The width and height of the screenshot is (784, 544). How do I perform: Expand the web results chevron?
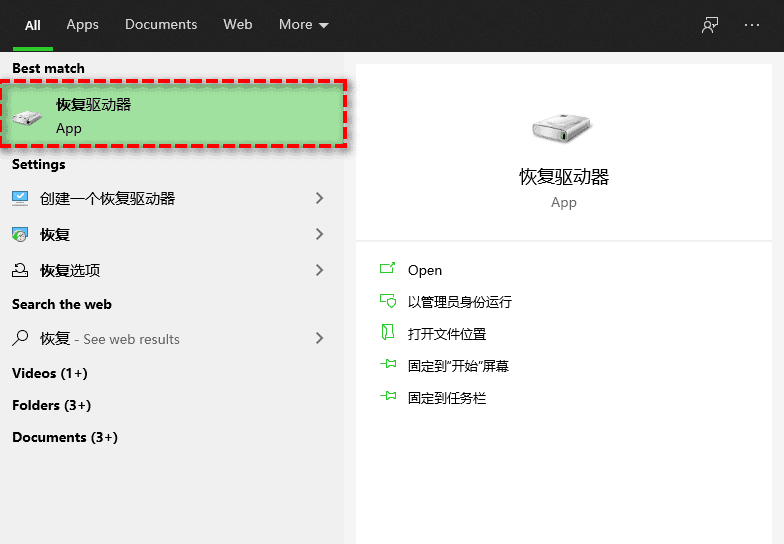[320, 338]
